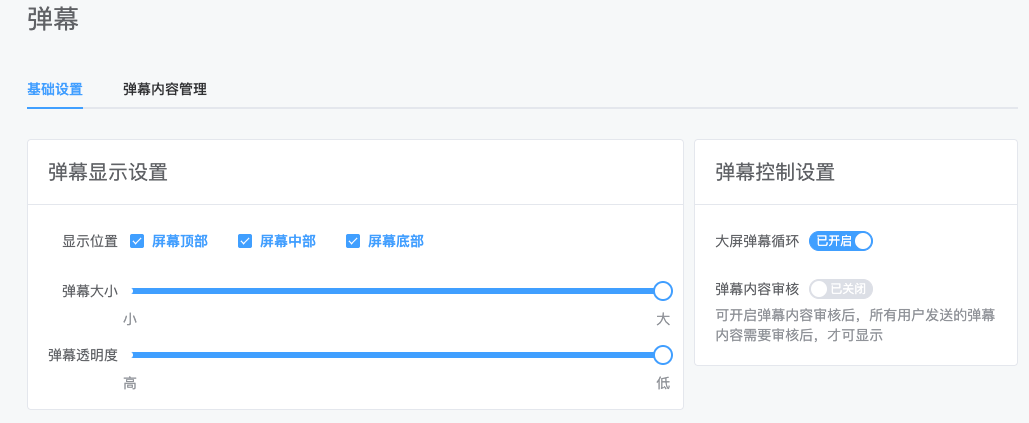Open the 弹幕内容管理 tab
This screenshot has width=1029, height=423.
tap(165, 90)
